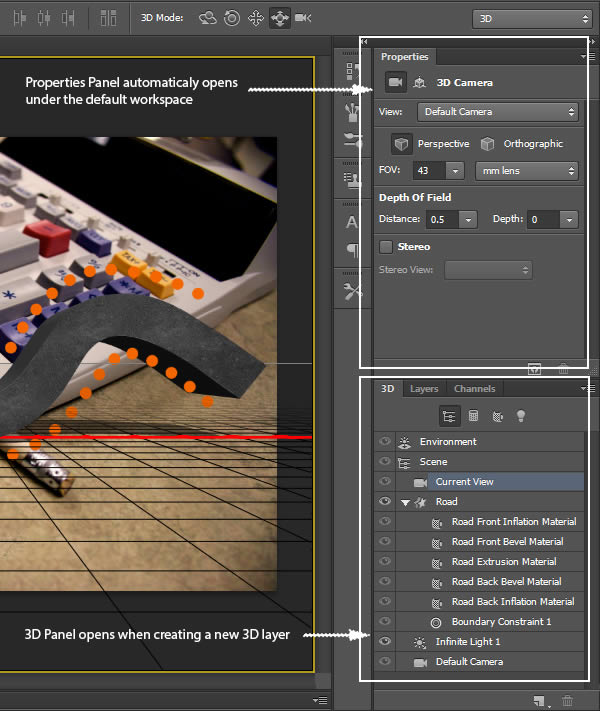
Task: Click the trash icon at Properties panel bottom
Action: [563, 369]
